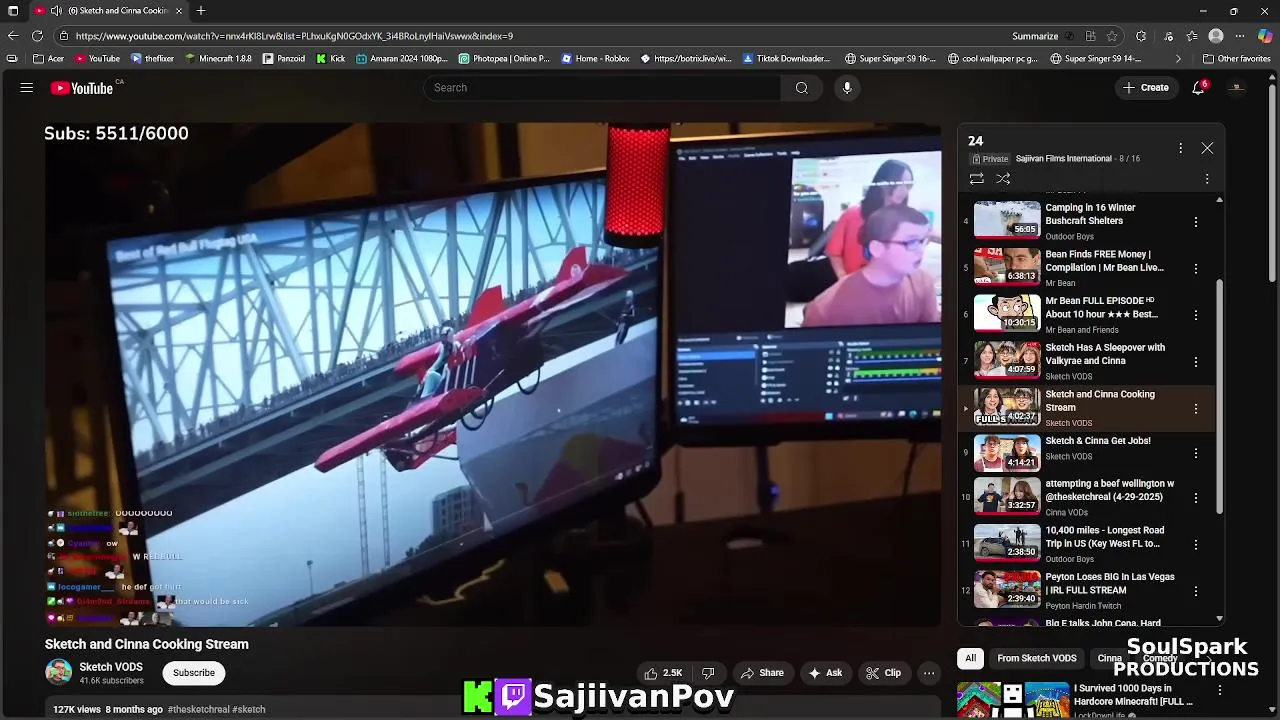The image size is (1280, 720).
Task: Play I Survived 1000 Days thumbnail
Action: [1013, 700]
